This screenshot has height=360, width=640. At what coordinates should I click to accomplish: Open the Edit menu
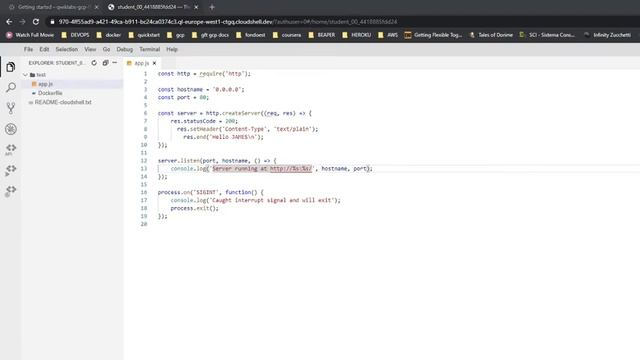[x=44, y=49]
